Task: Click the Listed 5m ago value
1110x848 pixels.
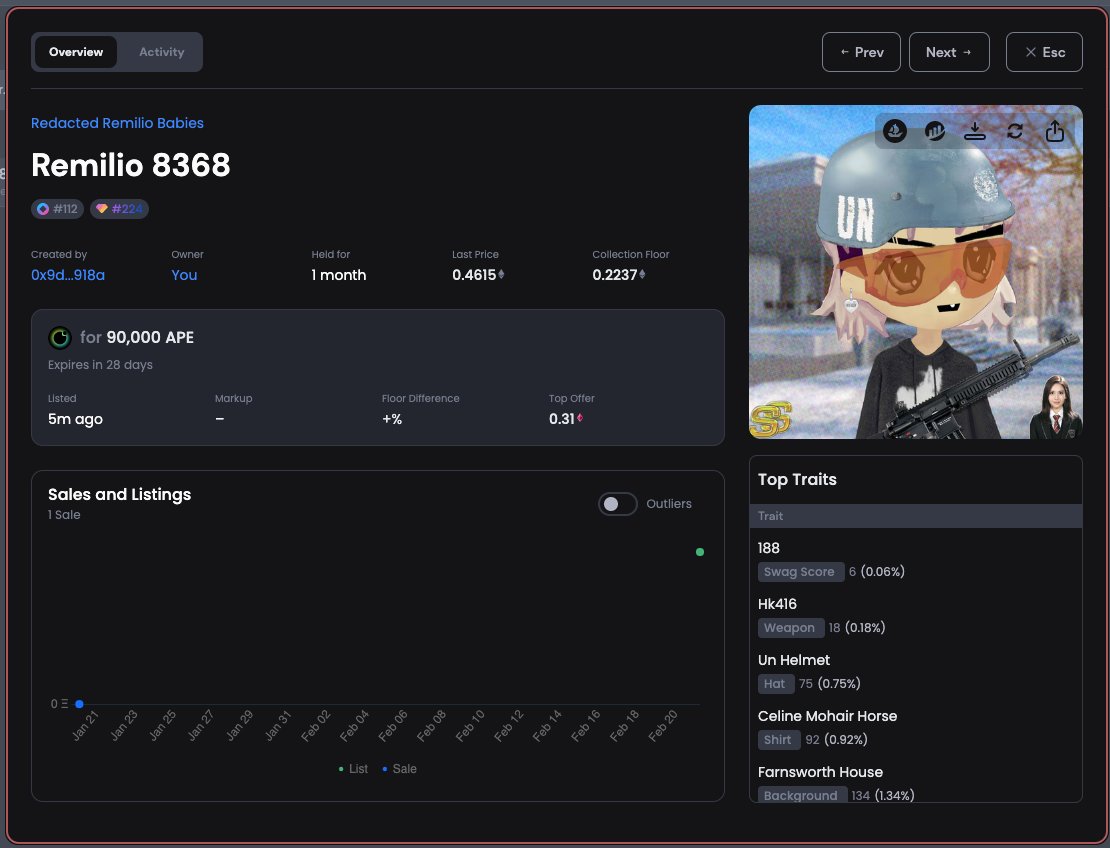Action: [x=75, y=419]
